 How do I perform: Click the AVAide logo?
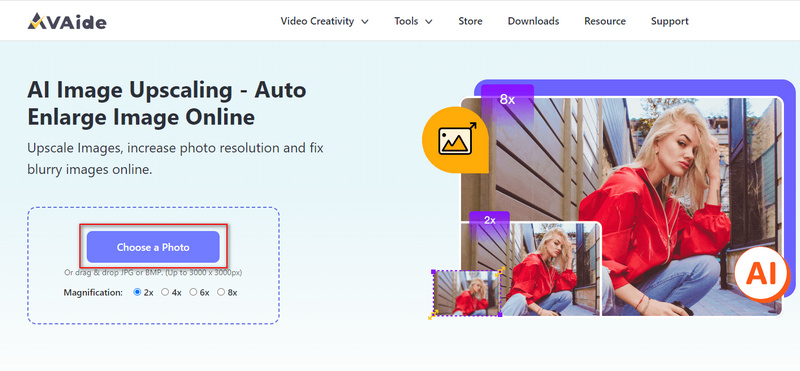(x=67, y=21)
